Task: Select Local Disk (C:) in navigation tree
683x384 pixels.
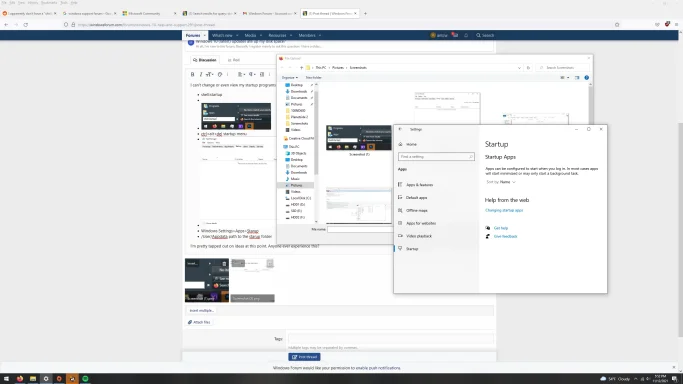Action: 300,198
